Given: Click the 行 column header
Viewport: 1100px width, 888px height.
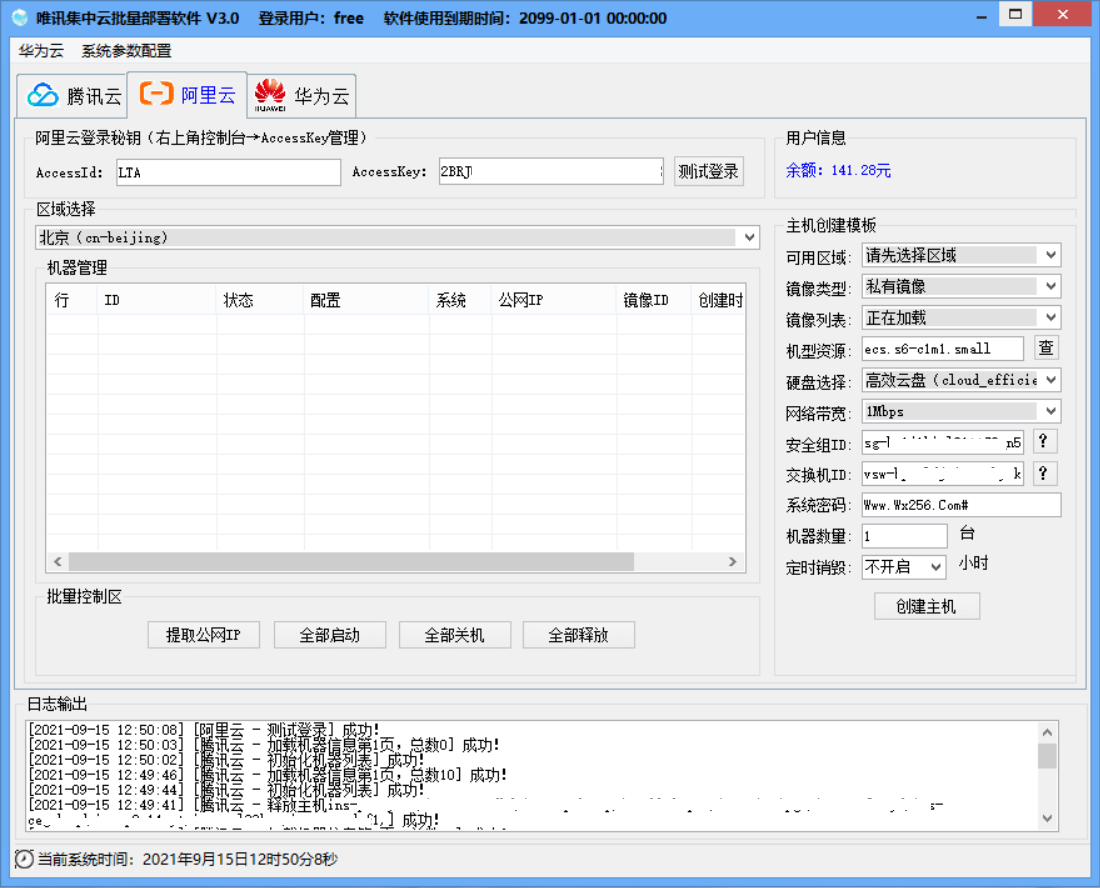Looking at the screenshot, I should tap(72, 300).
